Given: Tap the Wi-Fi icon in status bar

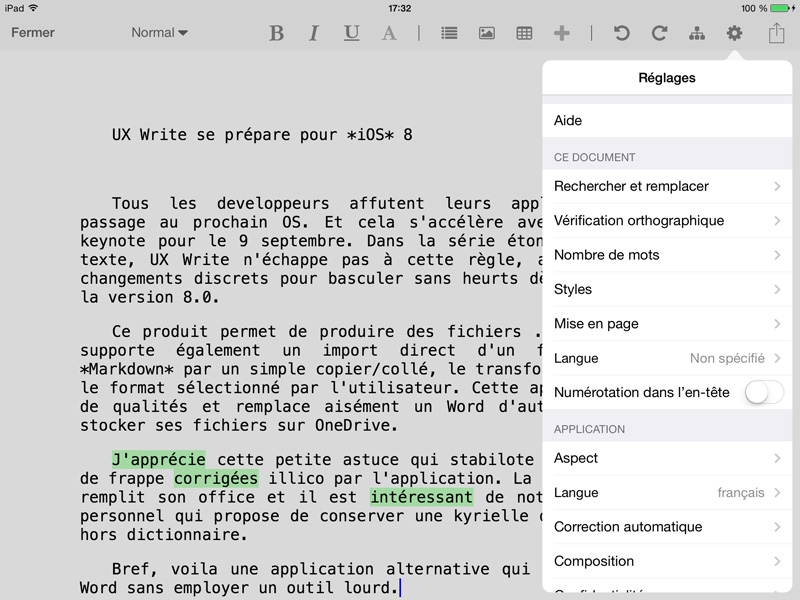Looking at the screenshot, I should 34,8.
